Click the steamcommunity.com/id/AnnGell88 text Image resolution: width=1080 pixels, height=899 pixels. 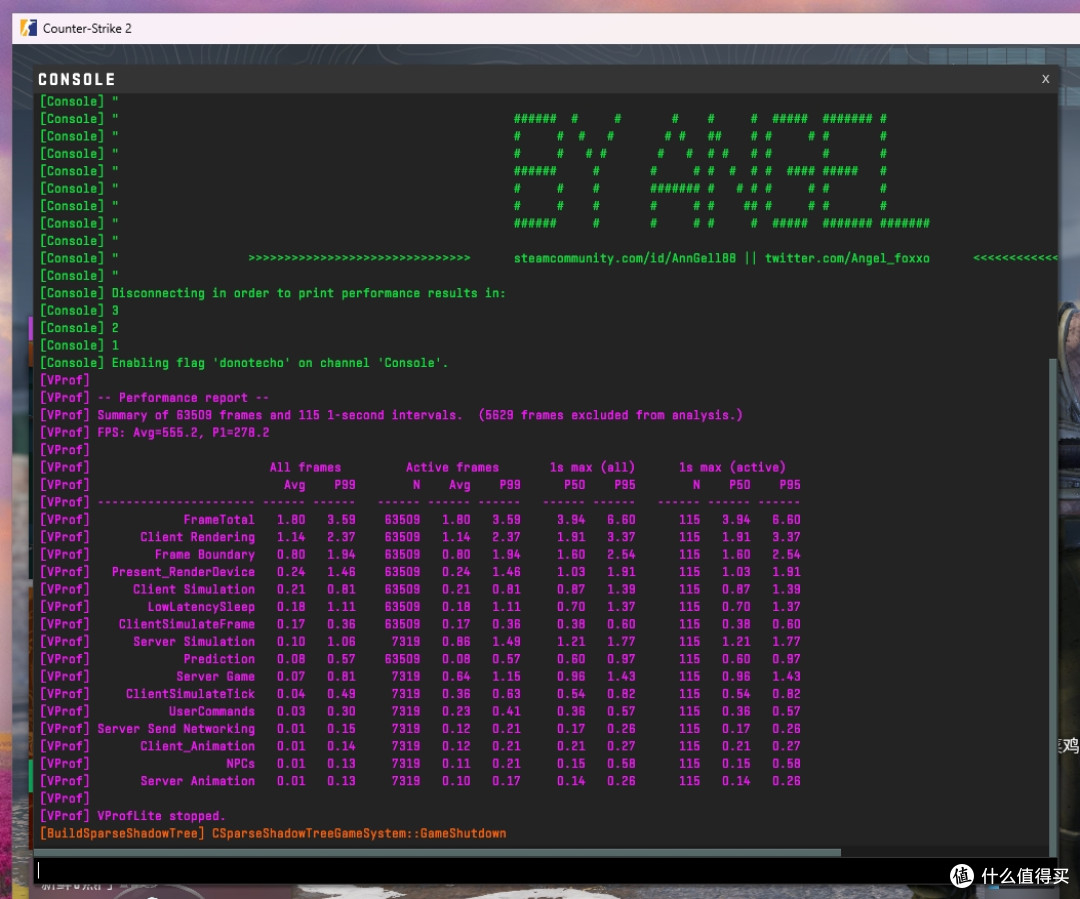[625, 258]
